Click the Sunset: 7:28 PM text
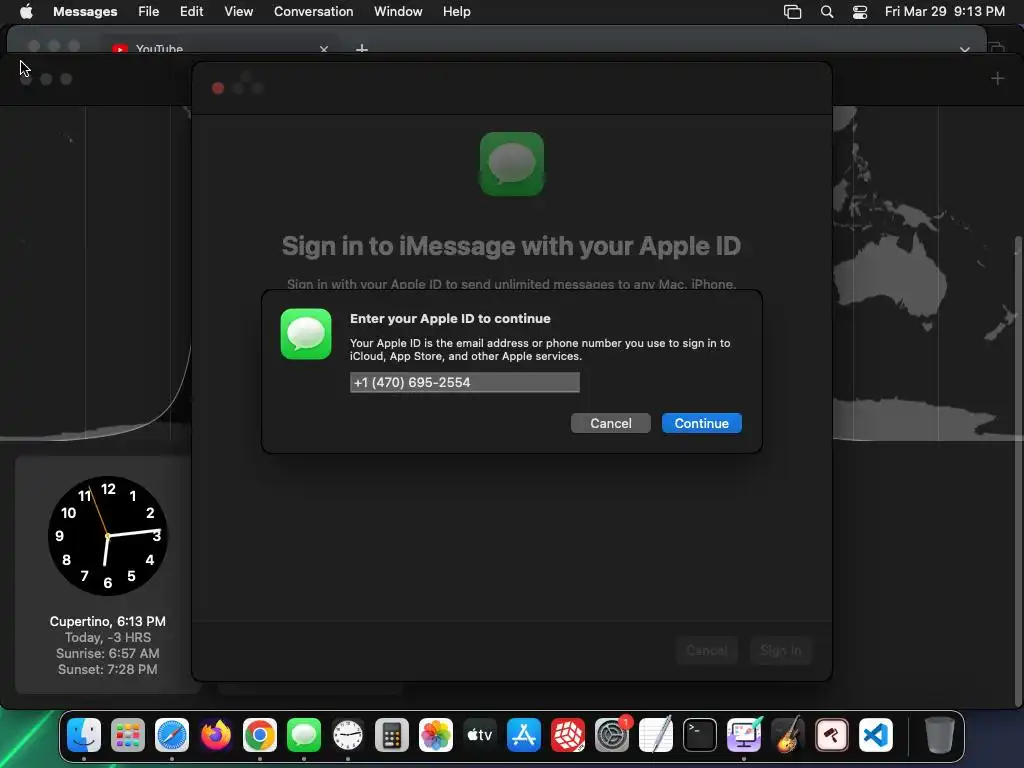 tap(108, 669)
